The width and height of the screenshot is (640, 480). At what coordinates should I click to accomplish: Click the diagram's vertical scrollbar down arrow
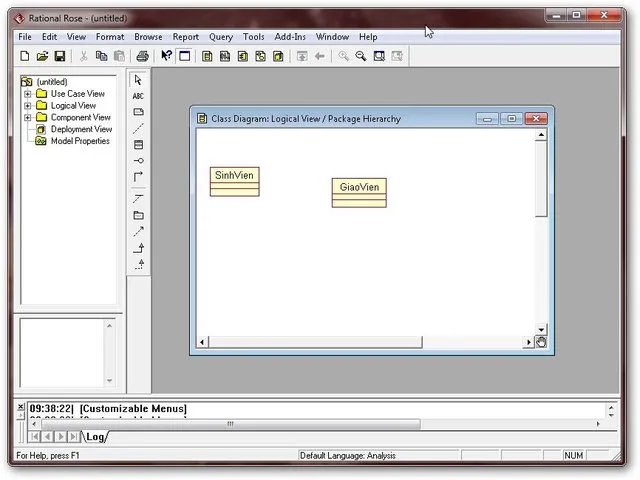[x=542, y=329]
